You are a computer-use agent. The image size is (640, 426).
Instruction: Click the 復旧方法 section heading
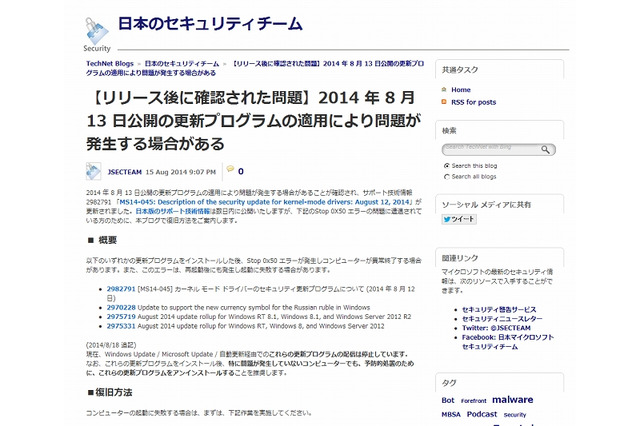pyautogui.click(x=110, y=393)
